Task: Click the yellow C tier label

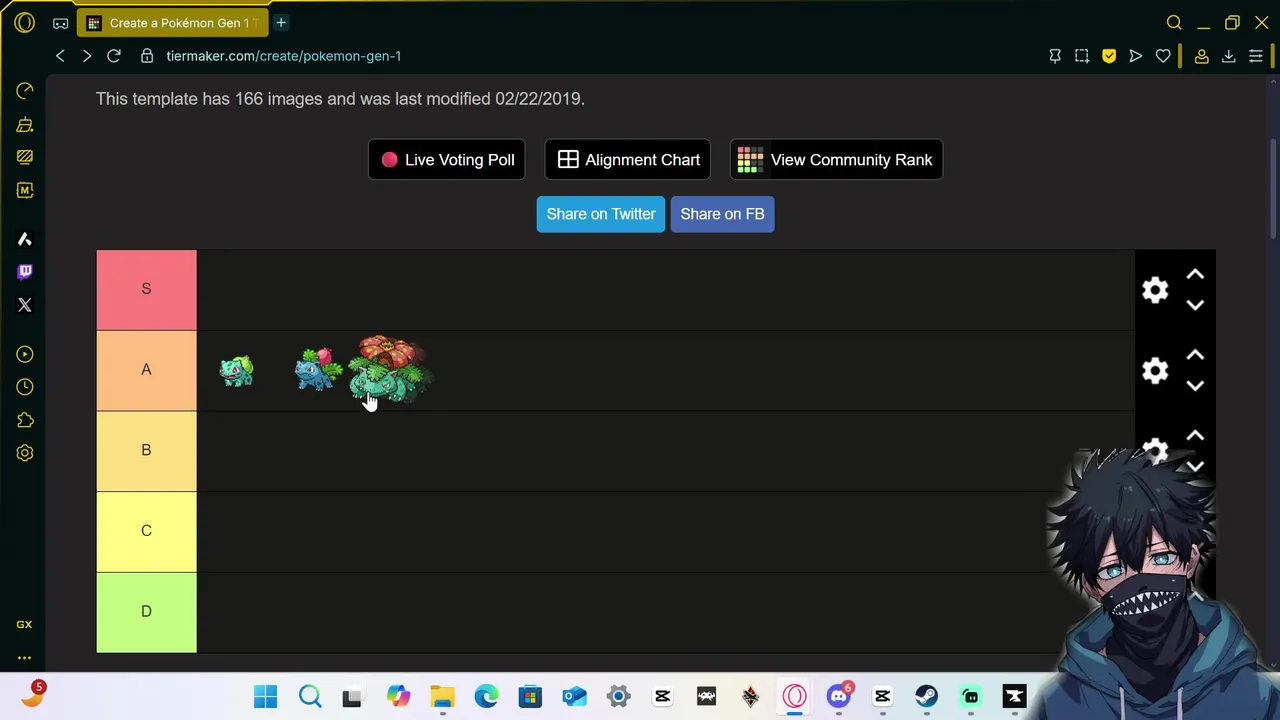Action: (x=146, y=531)
